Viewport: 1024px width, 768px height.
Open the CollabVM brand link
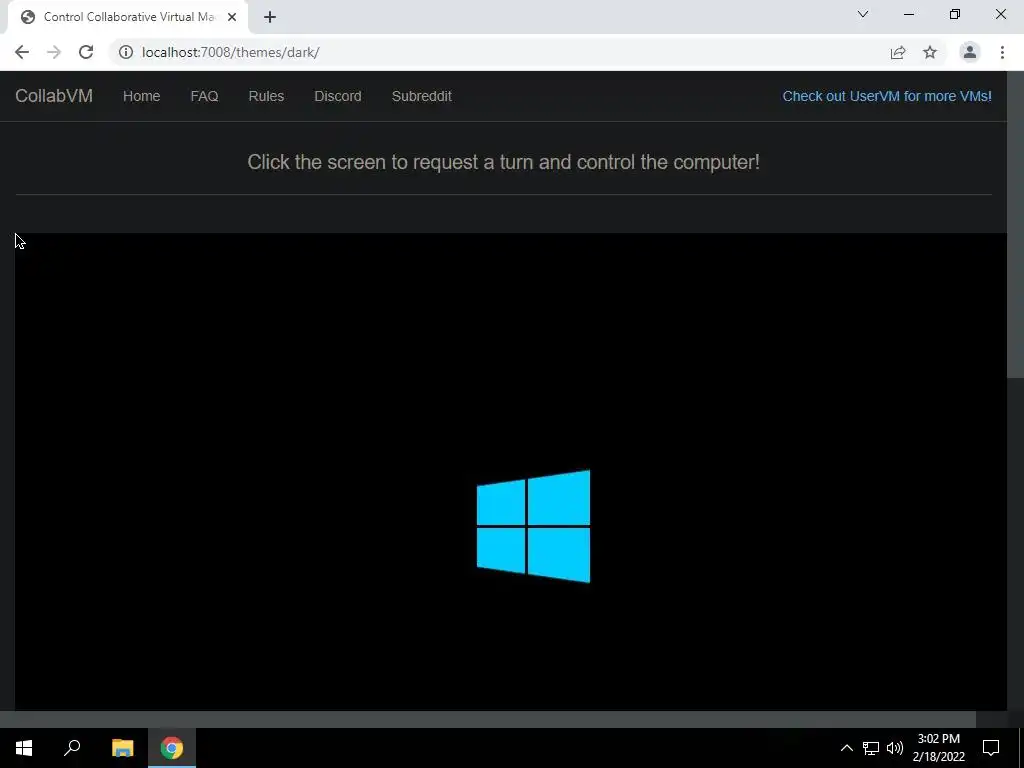(x=54, y=96)
